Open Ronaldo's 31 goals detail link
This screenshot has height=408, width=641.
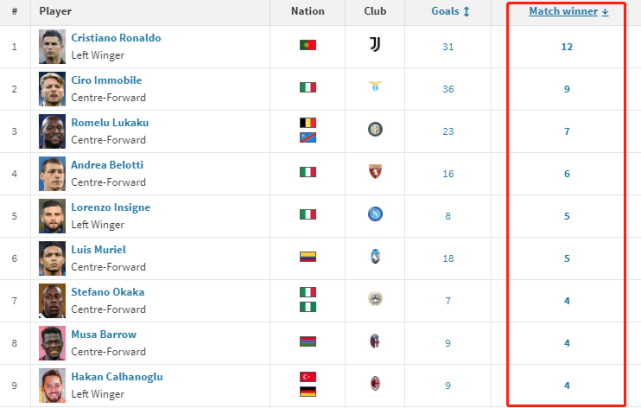447,46
